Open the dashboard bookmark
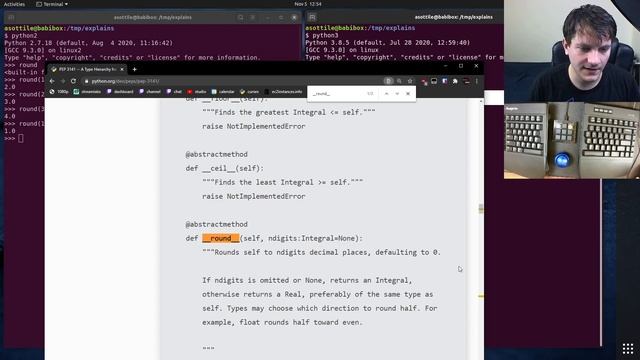This screenshot has width=640, height=360. [120, 92]
